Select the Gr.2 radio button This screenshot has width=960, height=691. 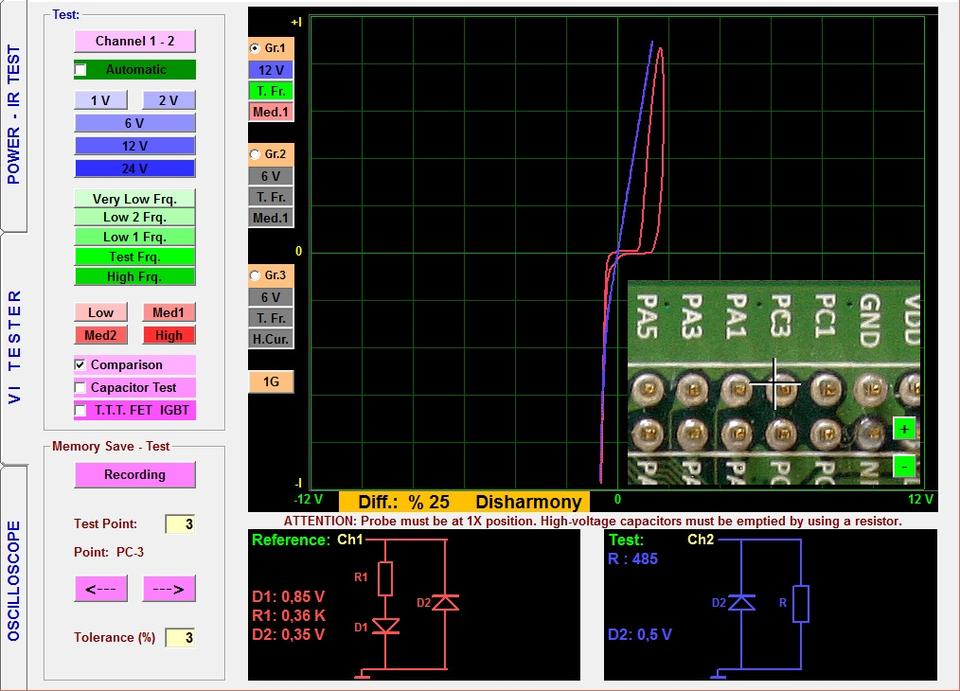click(255, 154)
